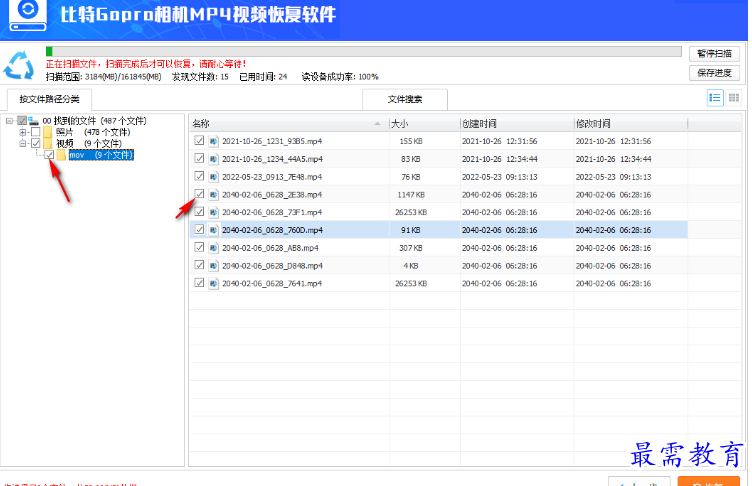
Task: Click sort arrow in 名称 column header
Action: [x=377, y=124]
